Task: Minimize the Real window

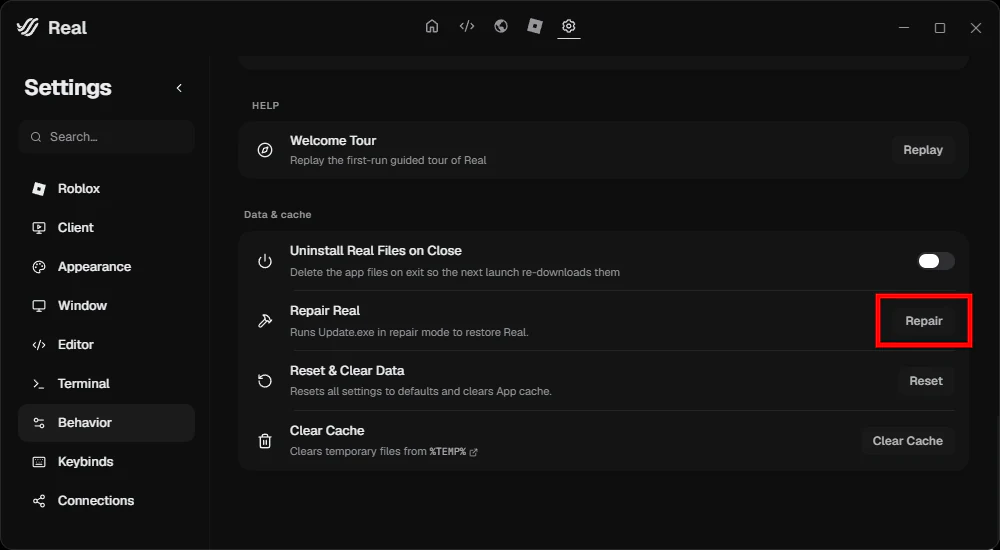Action: (x=904, y=27)
